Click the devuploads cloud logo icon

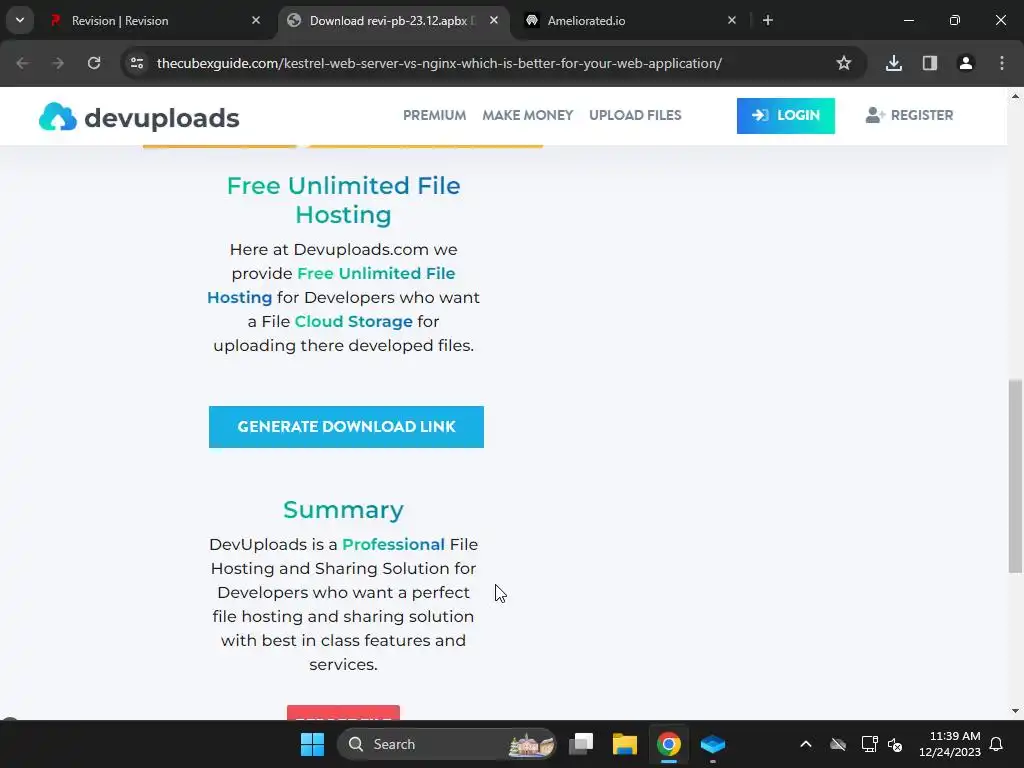point(57,117)
